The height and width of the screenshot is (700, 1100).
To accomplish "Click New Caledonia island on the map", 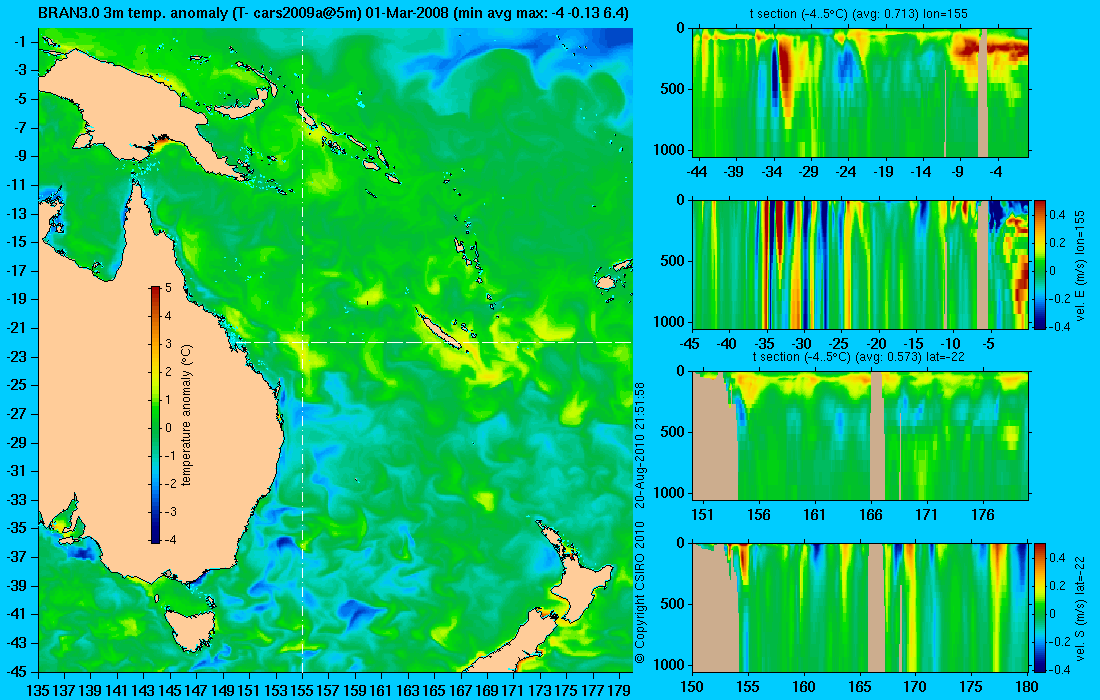I will (438, 329).
